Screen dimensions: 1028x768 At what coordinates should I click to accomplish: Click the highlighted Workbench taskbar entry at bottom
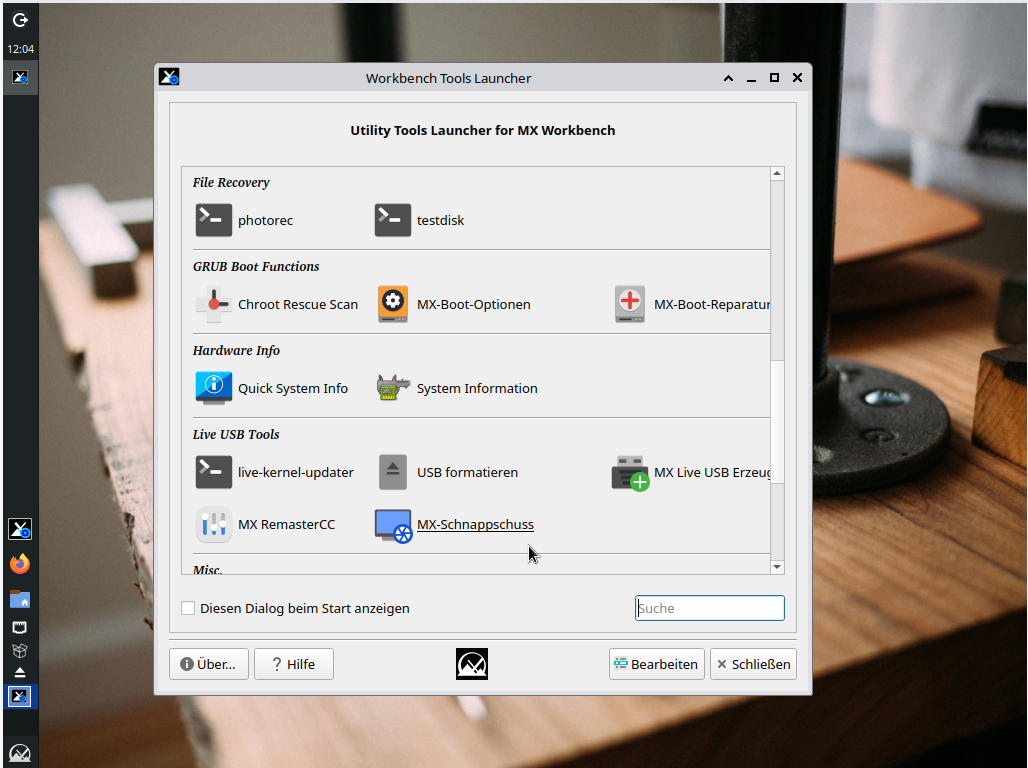[x=20, y=697]
